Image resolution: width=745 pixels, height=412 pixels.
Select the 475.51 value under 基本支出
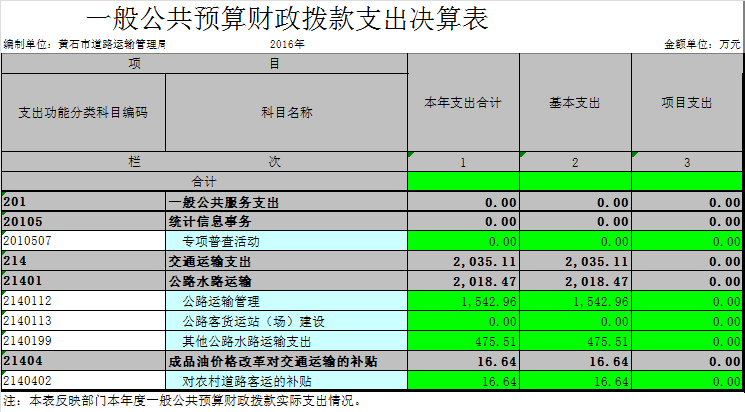pyautogui.click(x=575, y=341)
